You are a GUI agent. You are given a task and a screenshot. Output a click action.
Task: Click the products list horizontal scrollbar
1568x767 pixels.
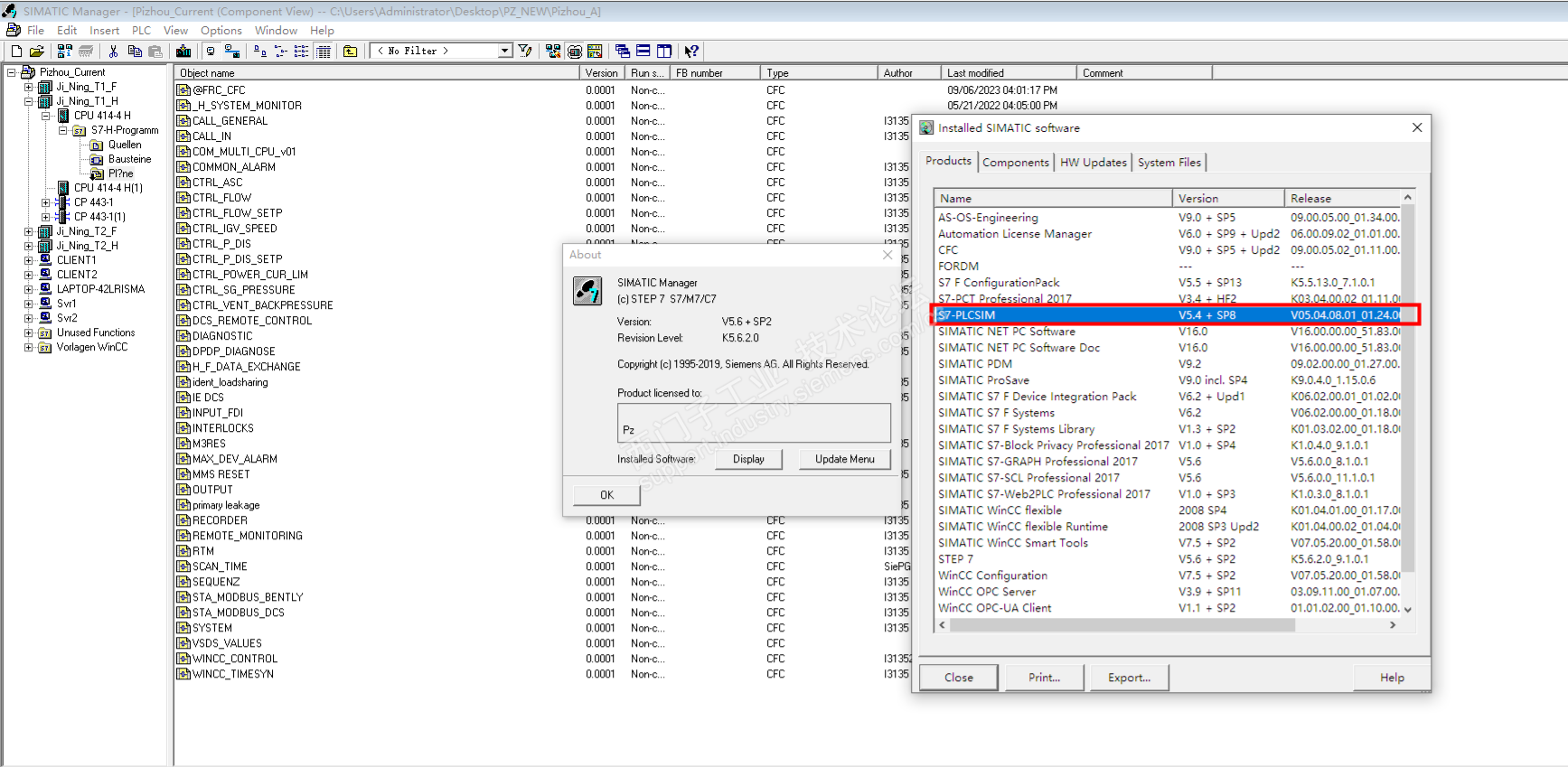coord(1122,625)
